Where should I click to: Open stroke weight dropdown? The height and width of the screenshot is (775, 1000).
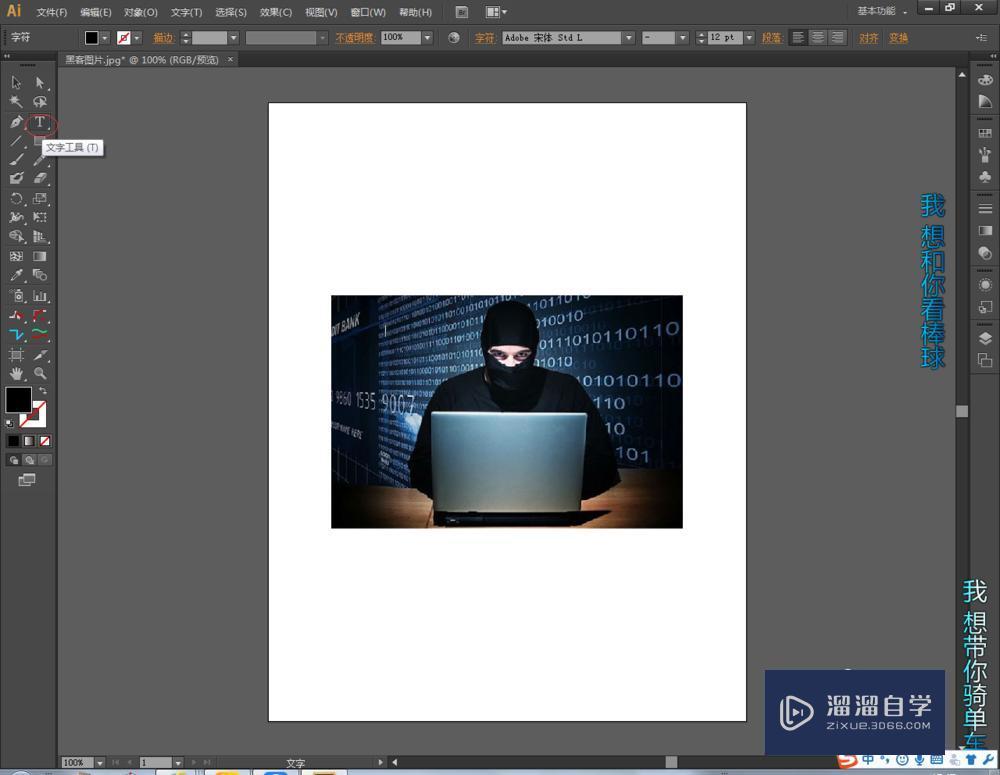233,38
